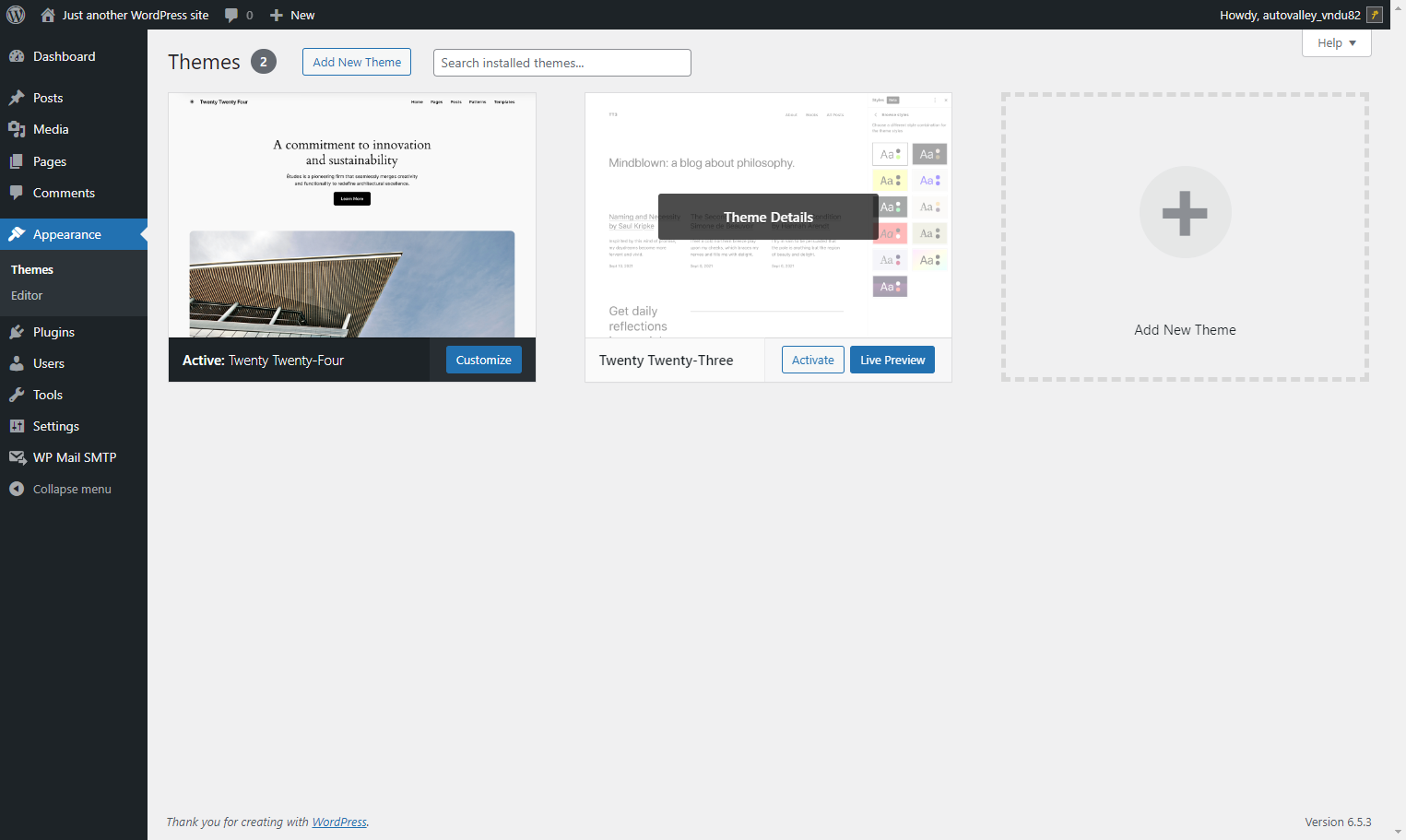The height and width of the screenshot is (840, 1406).
Task: Open Live Preview of Twenty Twenty-Three
Action: pos(892,360)
